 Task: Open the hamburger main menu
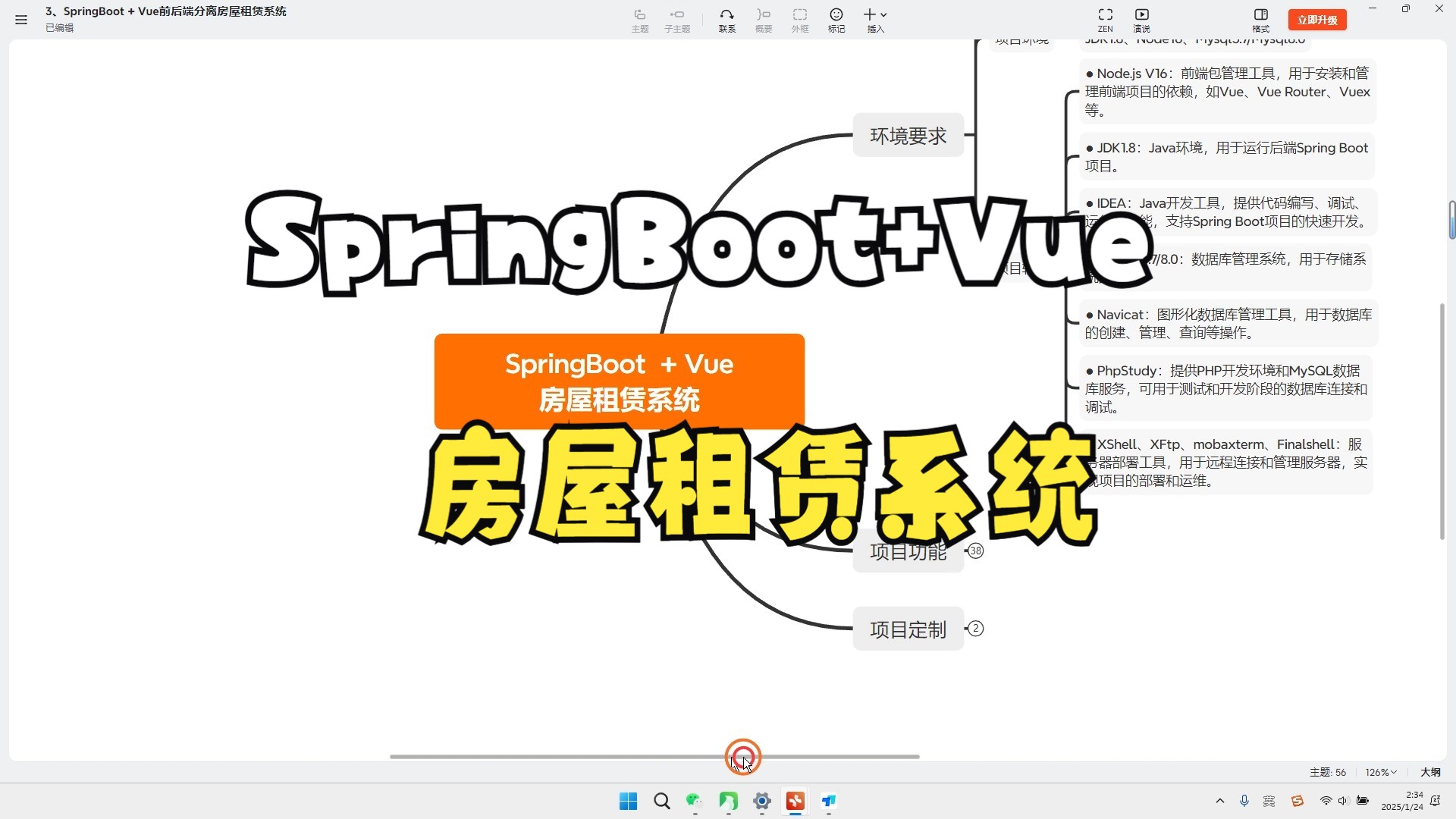point(21,20)
